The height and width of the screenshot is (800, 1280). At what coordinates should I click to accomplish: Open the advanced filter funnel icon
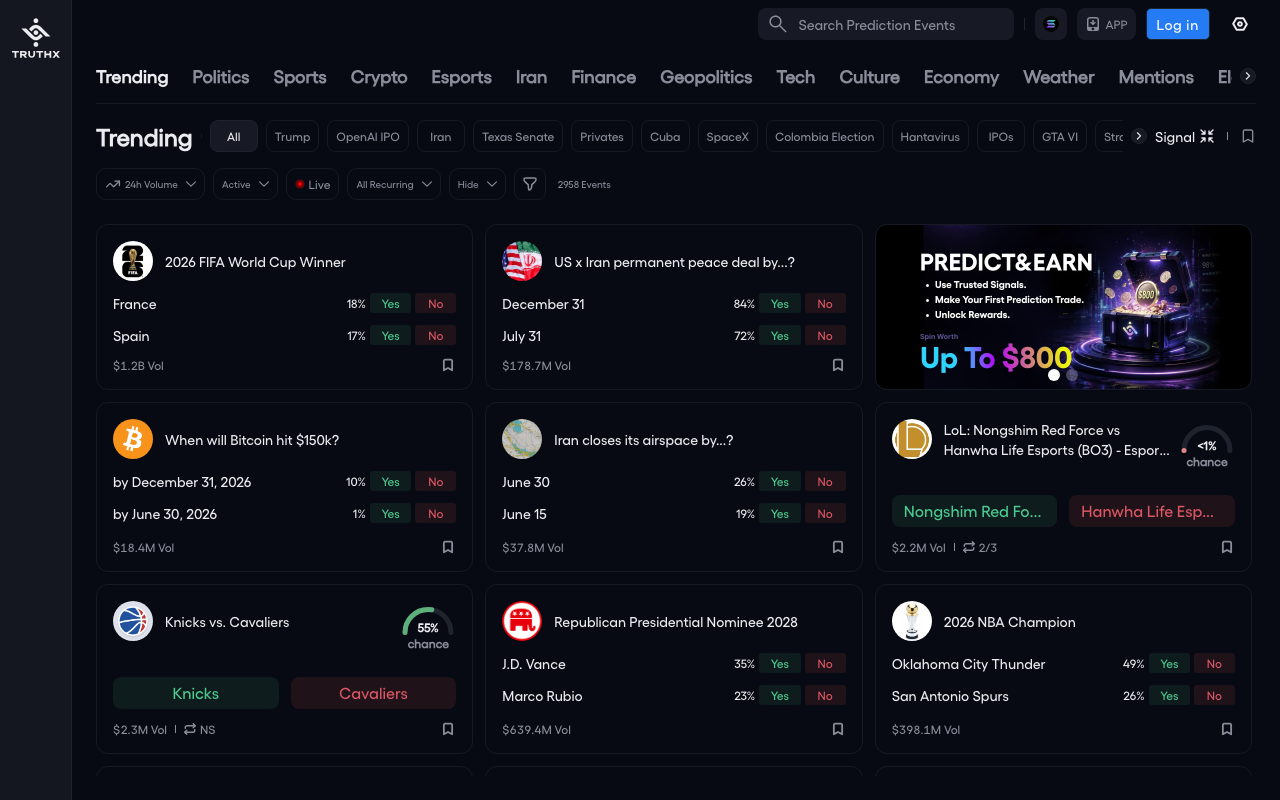[x=530, y=184]
